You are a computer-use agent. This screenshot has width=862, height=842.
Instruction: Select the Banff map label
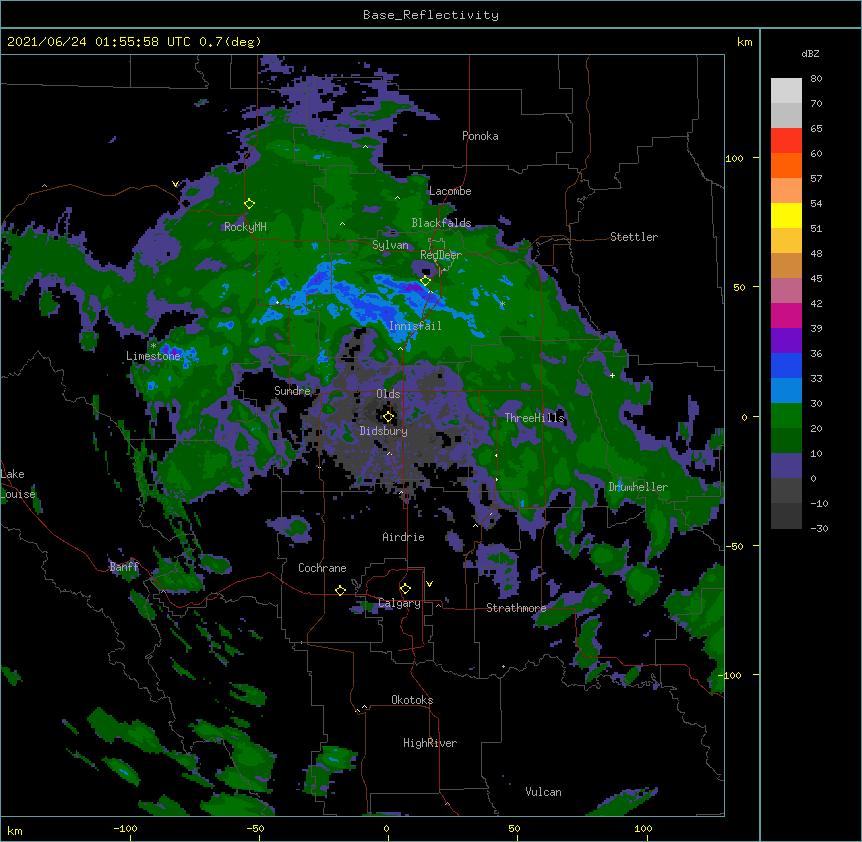coord(124,567)
